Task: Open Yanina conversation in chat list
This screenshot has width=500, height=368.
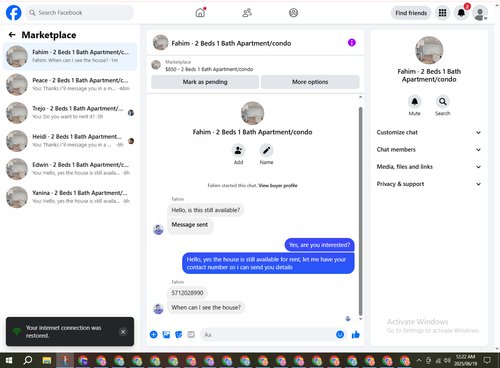Action: click(x=70, y=197)
